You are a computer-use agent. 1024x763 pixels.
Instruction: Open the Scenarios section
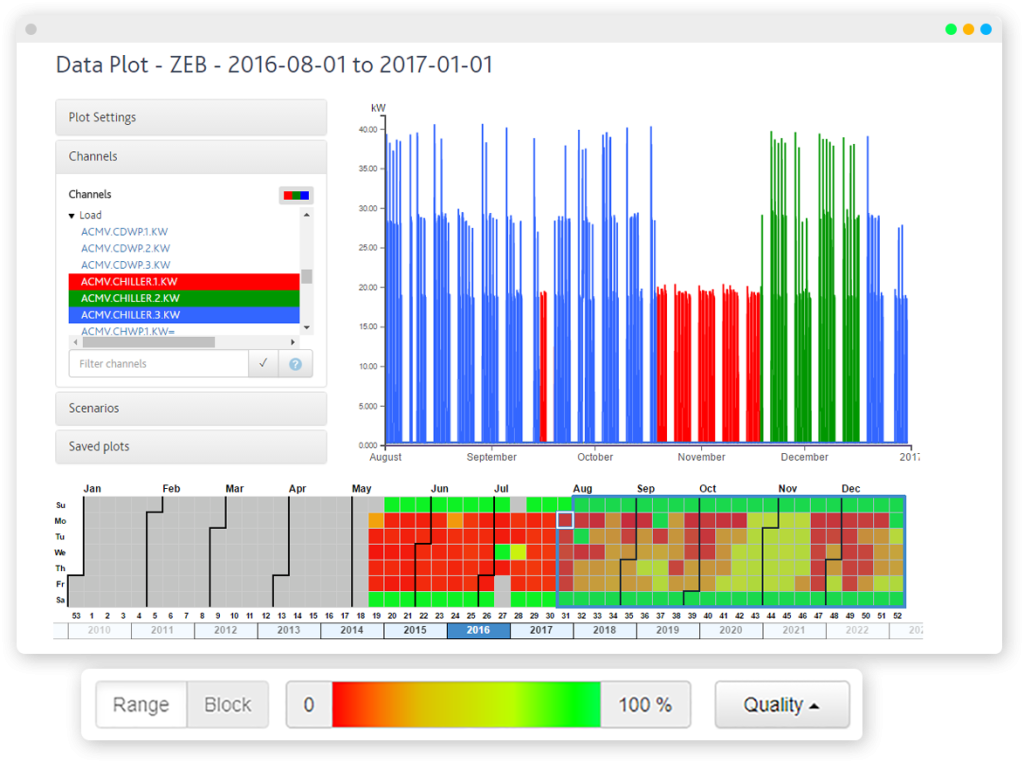[191, 408]
